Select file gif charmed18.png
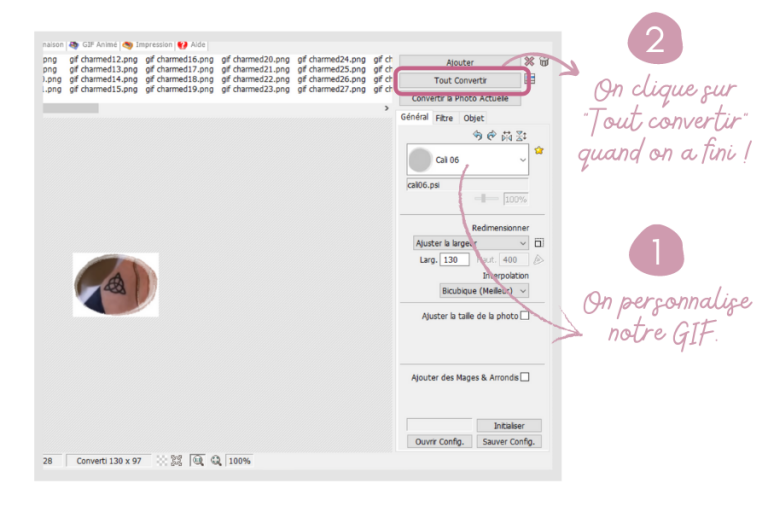 point(179,79)
